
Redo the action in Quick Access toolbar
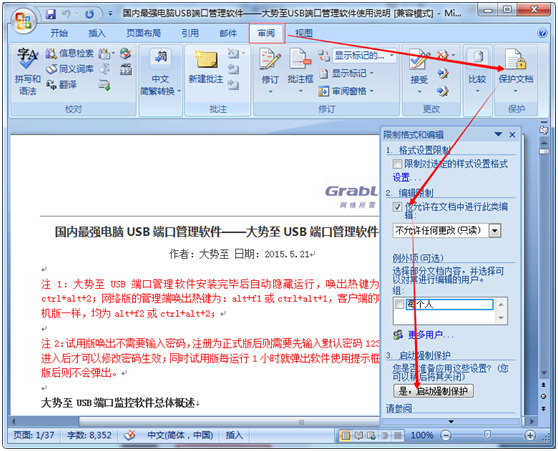coord(89,14)
